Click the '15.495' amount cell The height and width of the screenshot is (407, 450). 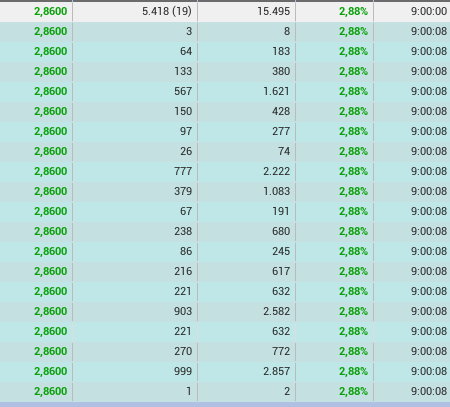pyautogui.click(x=246, y=12)
